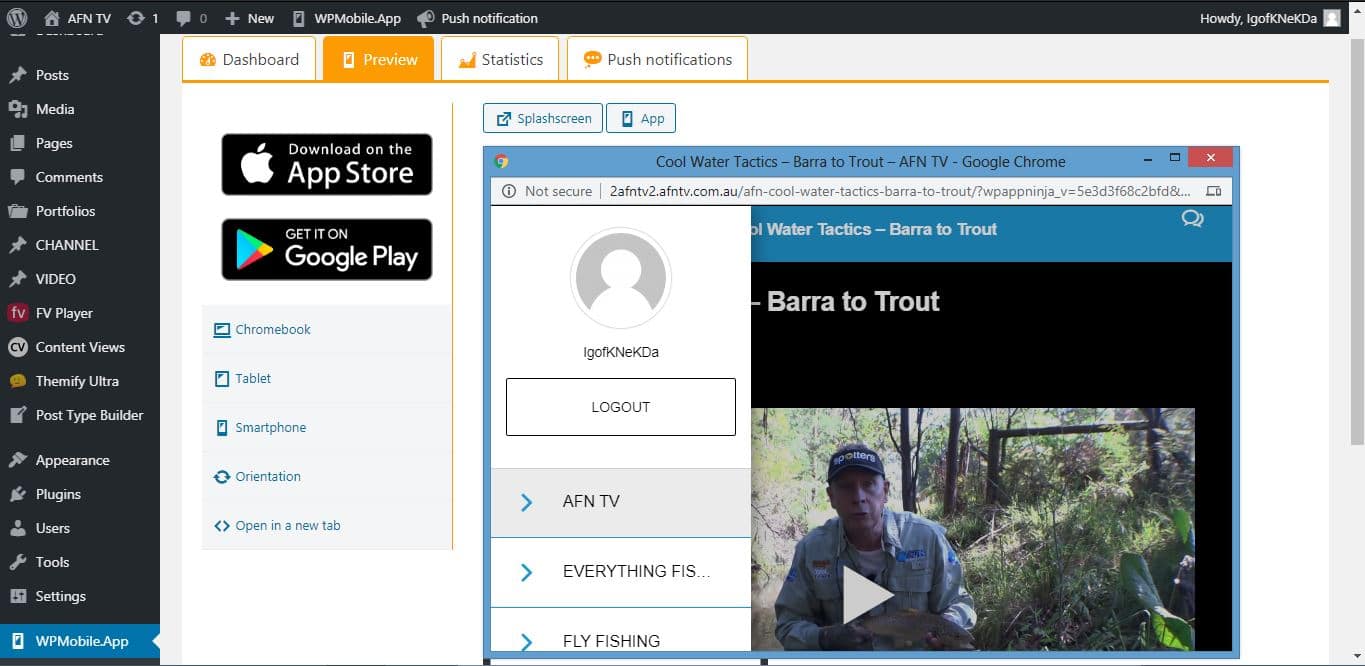Click the Chrome icon in popup title bar
Viewport: 1365px width, 666px height.
501,161
